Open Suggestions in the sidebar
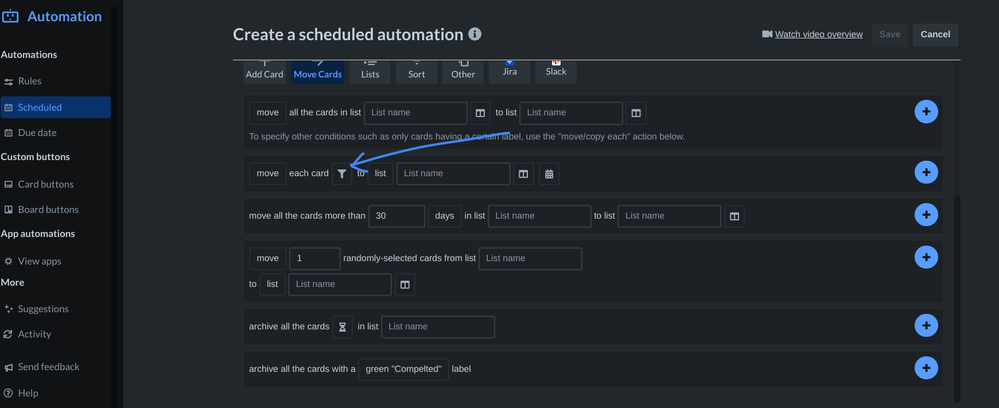999x408 pixels. (x=55, y=309)
